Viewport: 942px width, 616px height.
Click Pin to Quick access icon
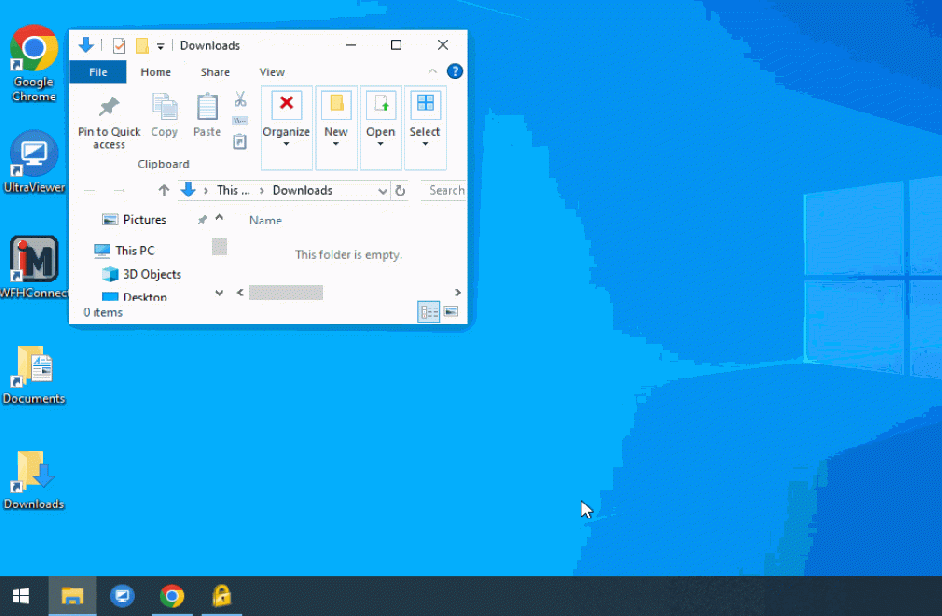[109, 107]
